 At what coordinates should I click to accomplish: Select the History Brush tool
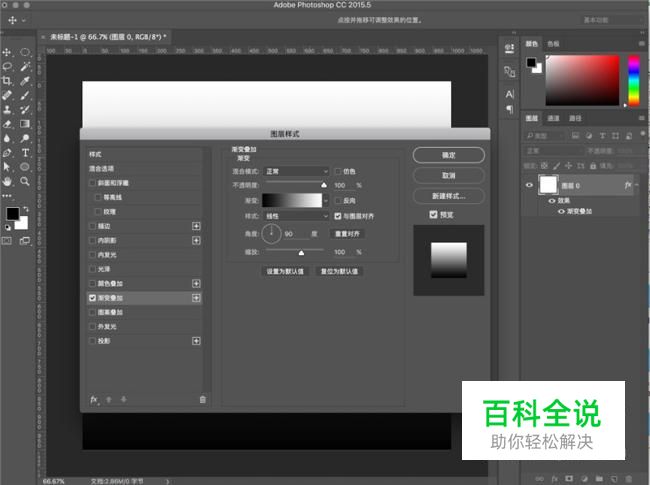click(25, 109)
